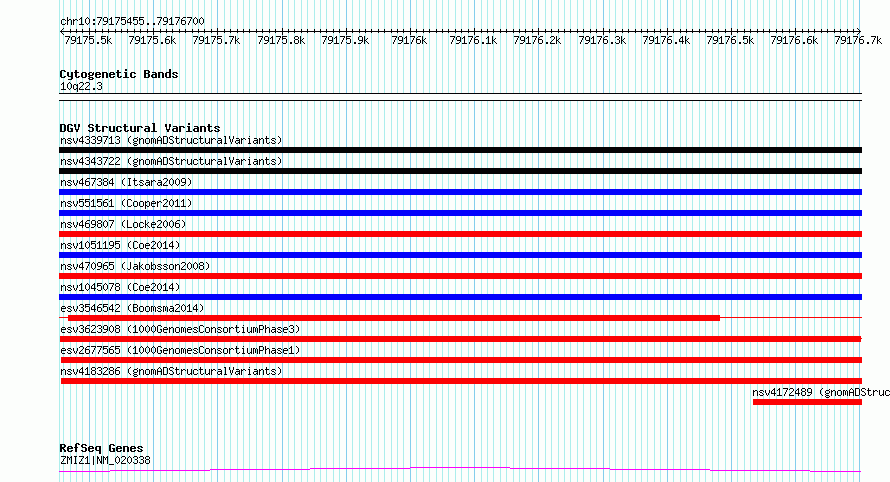Image resolution: width=890 pixels, height=482 pixels.
Task: Select the blue bar under nsv1045078
Action: (x=460, y=297)
